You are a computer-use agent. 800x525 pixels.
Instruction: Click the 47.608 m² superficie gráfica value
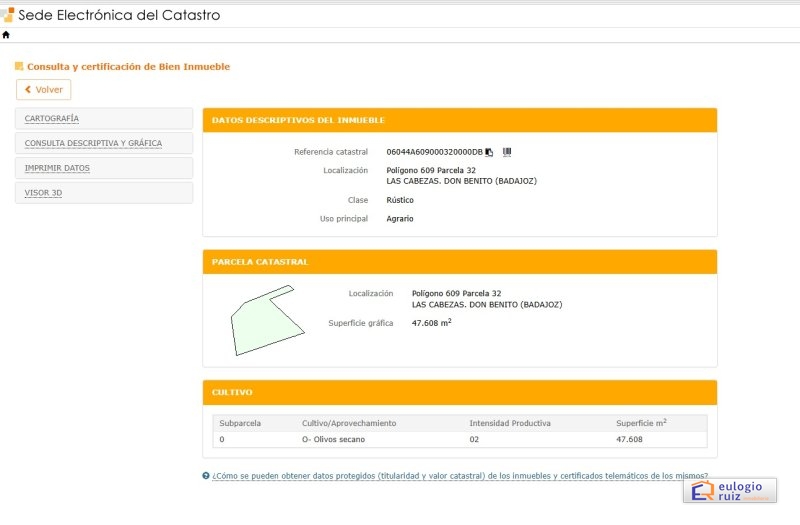[x=432, y=322]
